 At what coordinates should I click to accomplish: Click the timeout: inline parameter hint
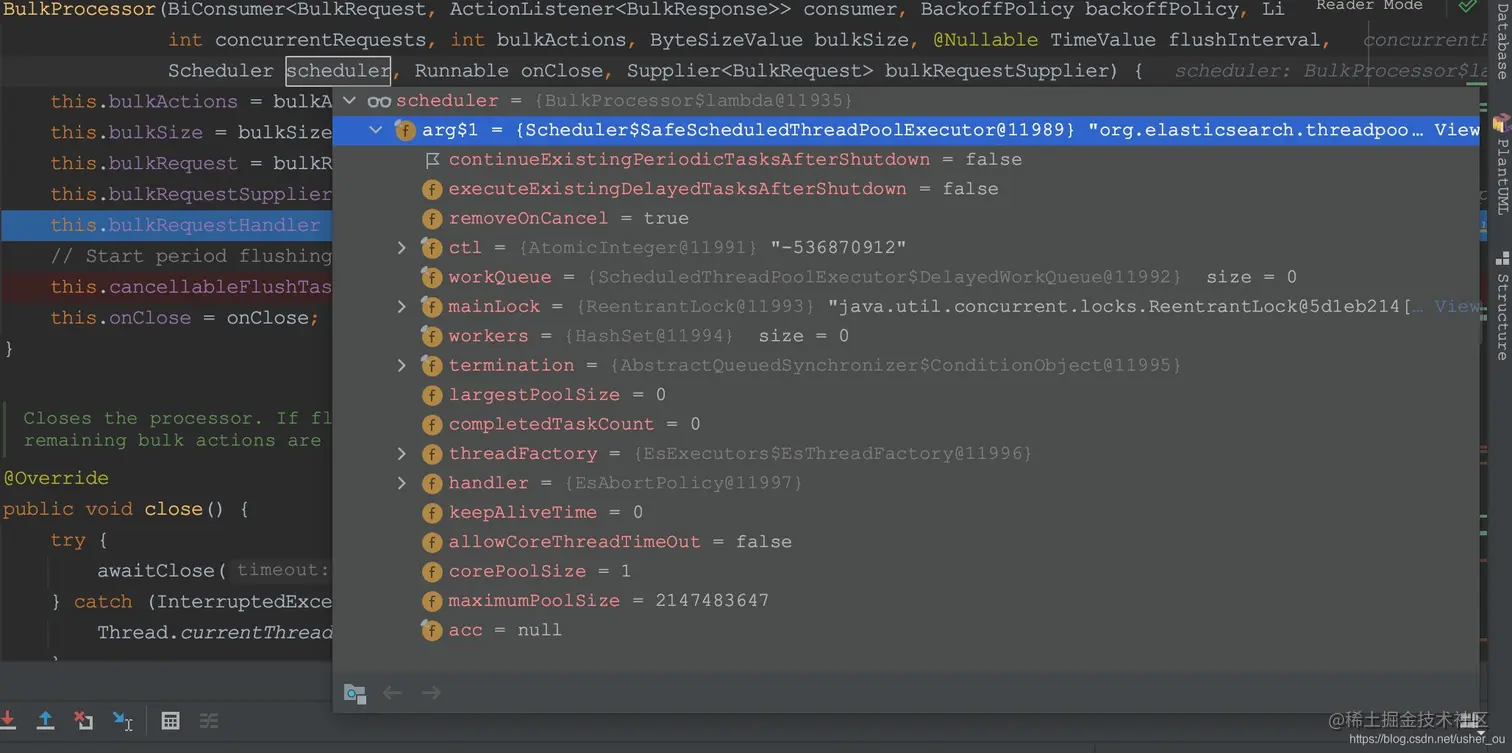tap(283, 570)
